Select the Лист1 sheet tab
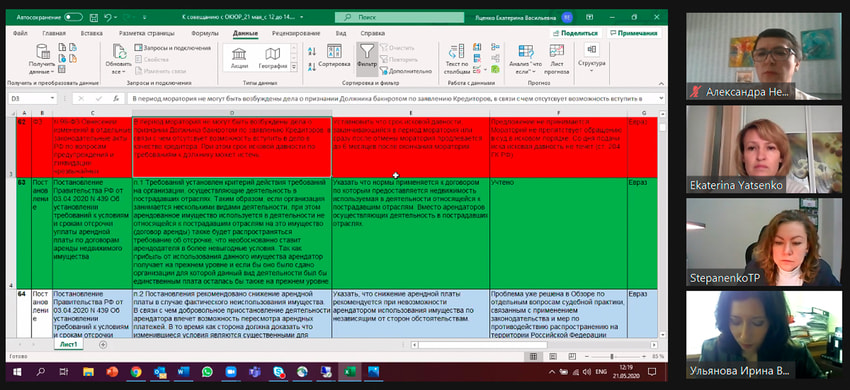 click(x=68, y=344)
